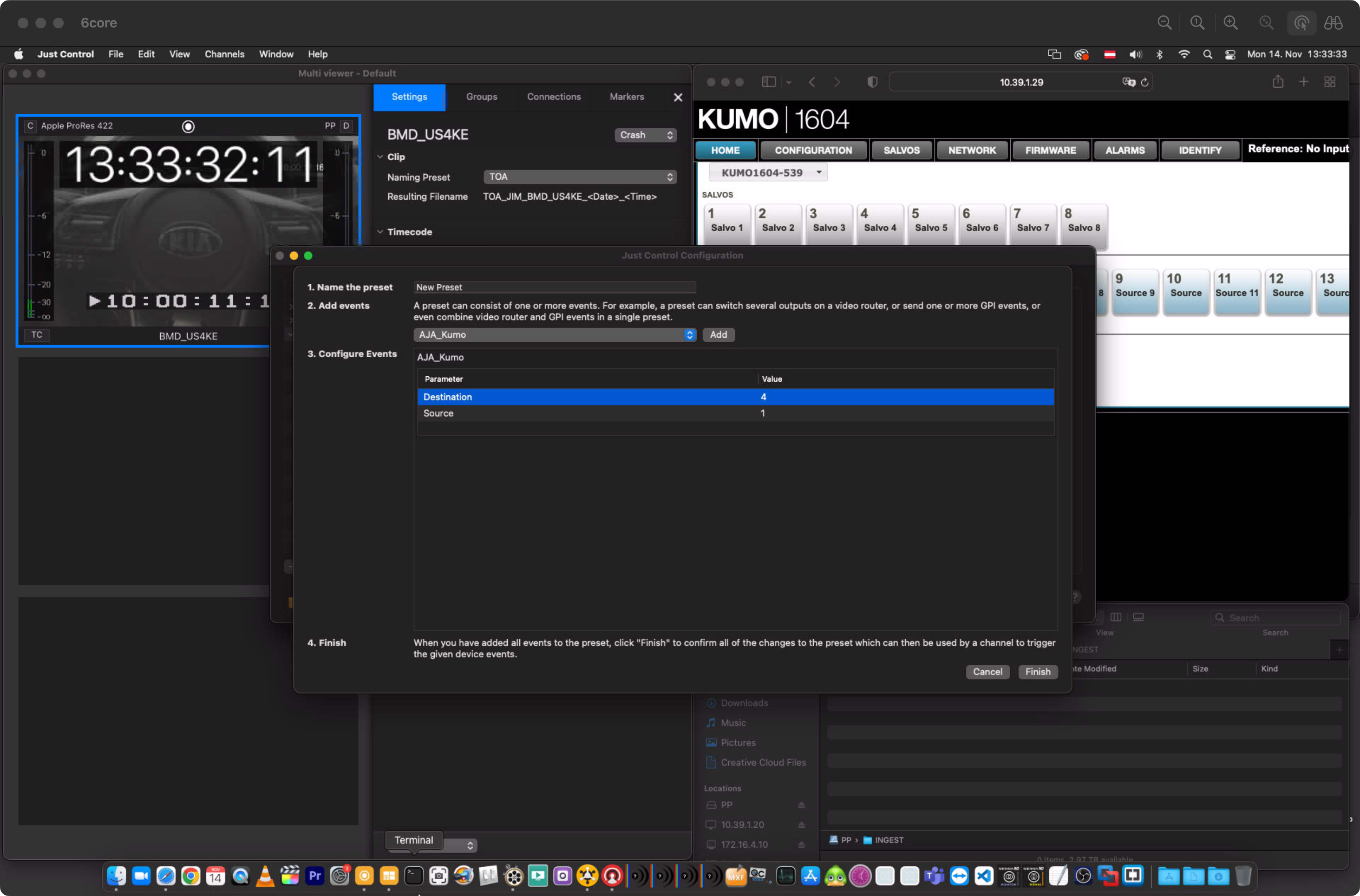This screenshot has height=896, width=1360.
Task: Toggle the Safari sidebar icon
Action: (x=769, y=82)
